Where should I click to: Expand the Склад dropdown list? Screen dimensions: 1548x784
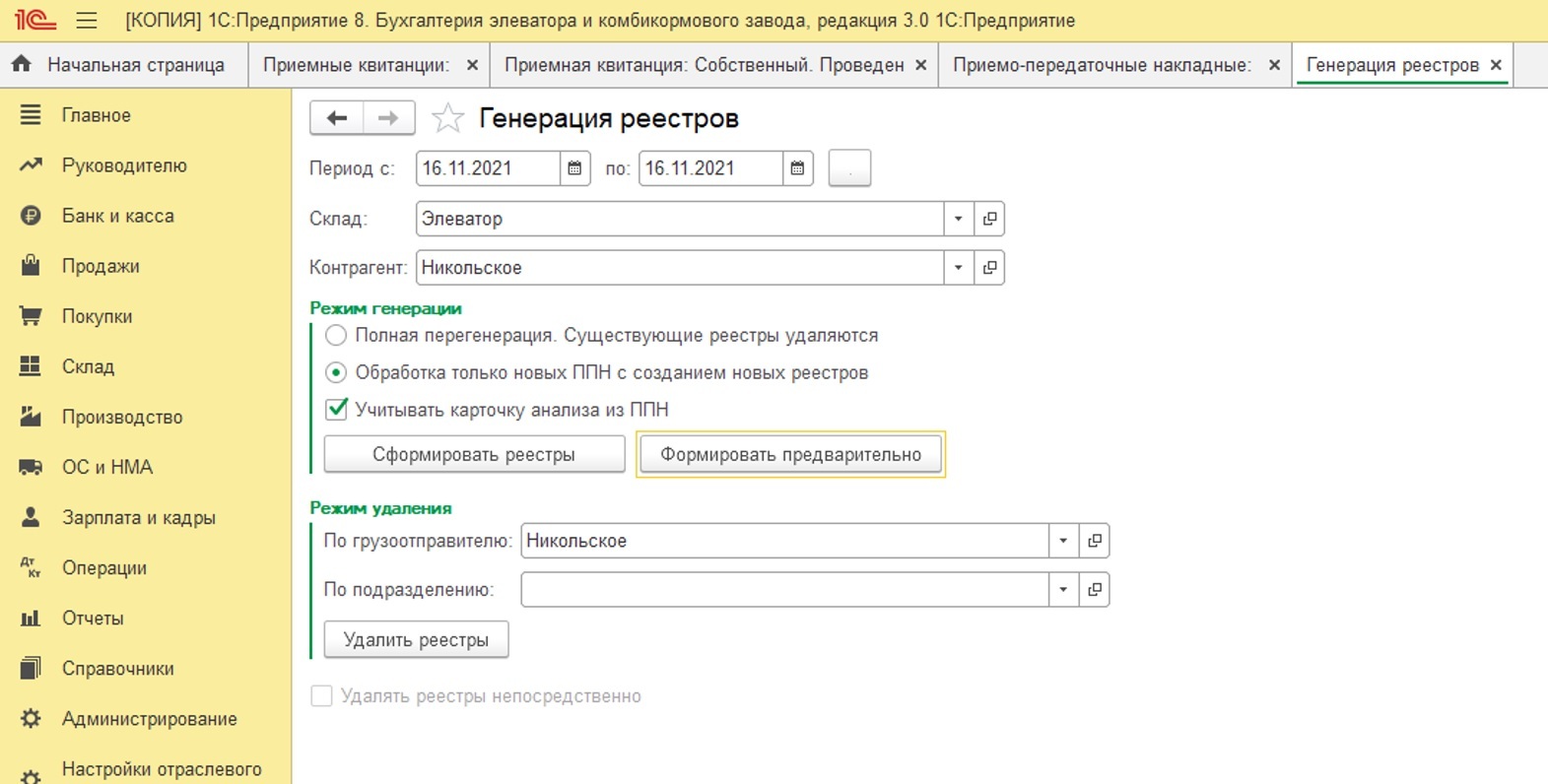[958, 219]
